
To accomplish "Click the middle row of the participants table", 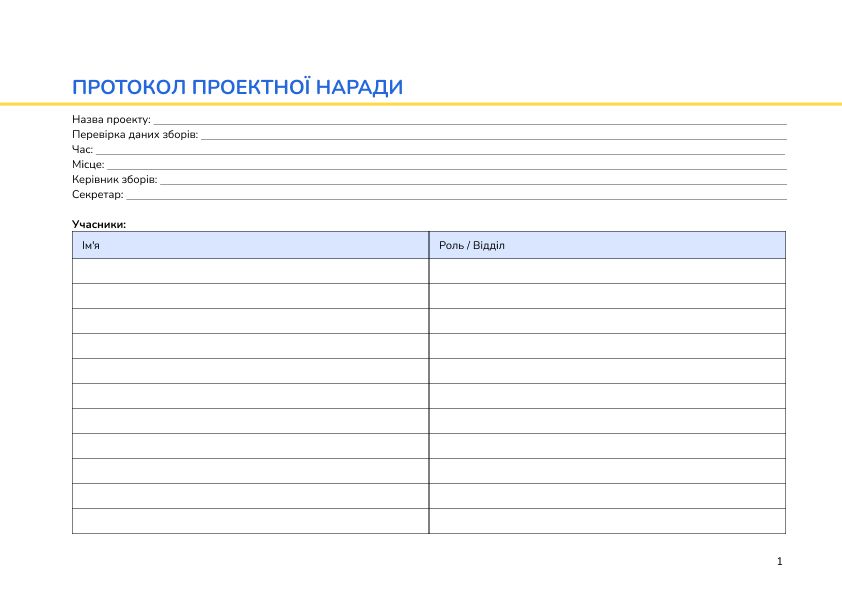I will tap(428, 395).
